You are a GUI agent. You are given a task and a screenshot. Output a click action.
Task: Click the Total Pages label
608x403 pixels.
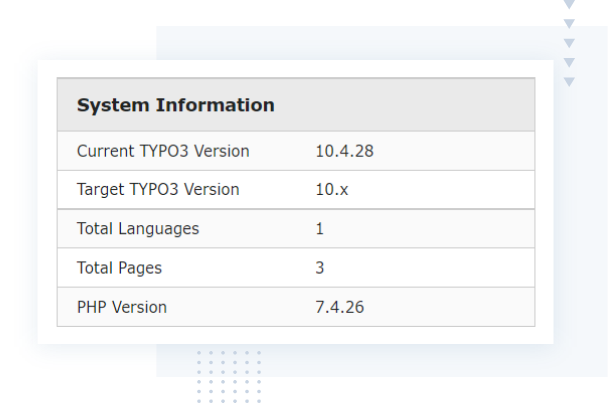tap(119, 268)
